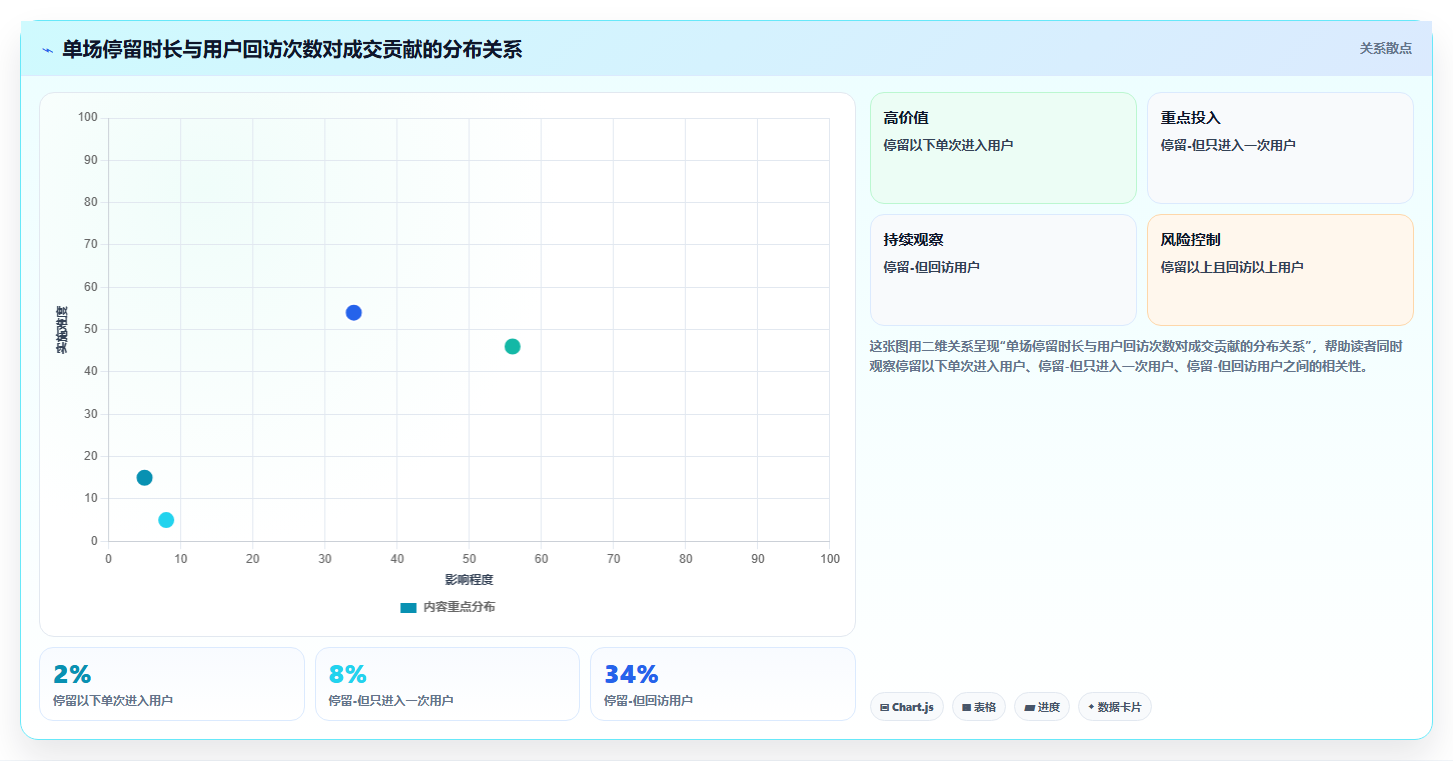Click the 实施难度 y-axis label

[x=62, y=330]
